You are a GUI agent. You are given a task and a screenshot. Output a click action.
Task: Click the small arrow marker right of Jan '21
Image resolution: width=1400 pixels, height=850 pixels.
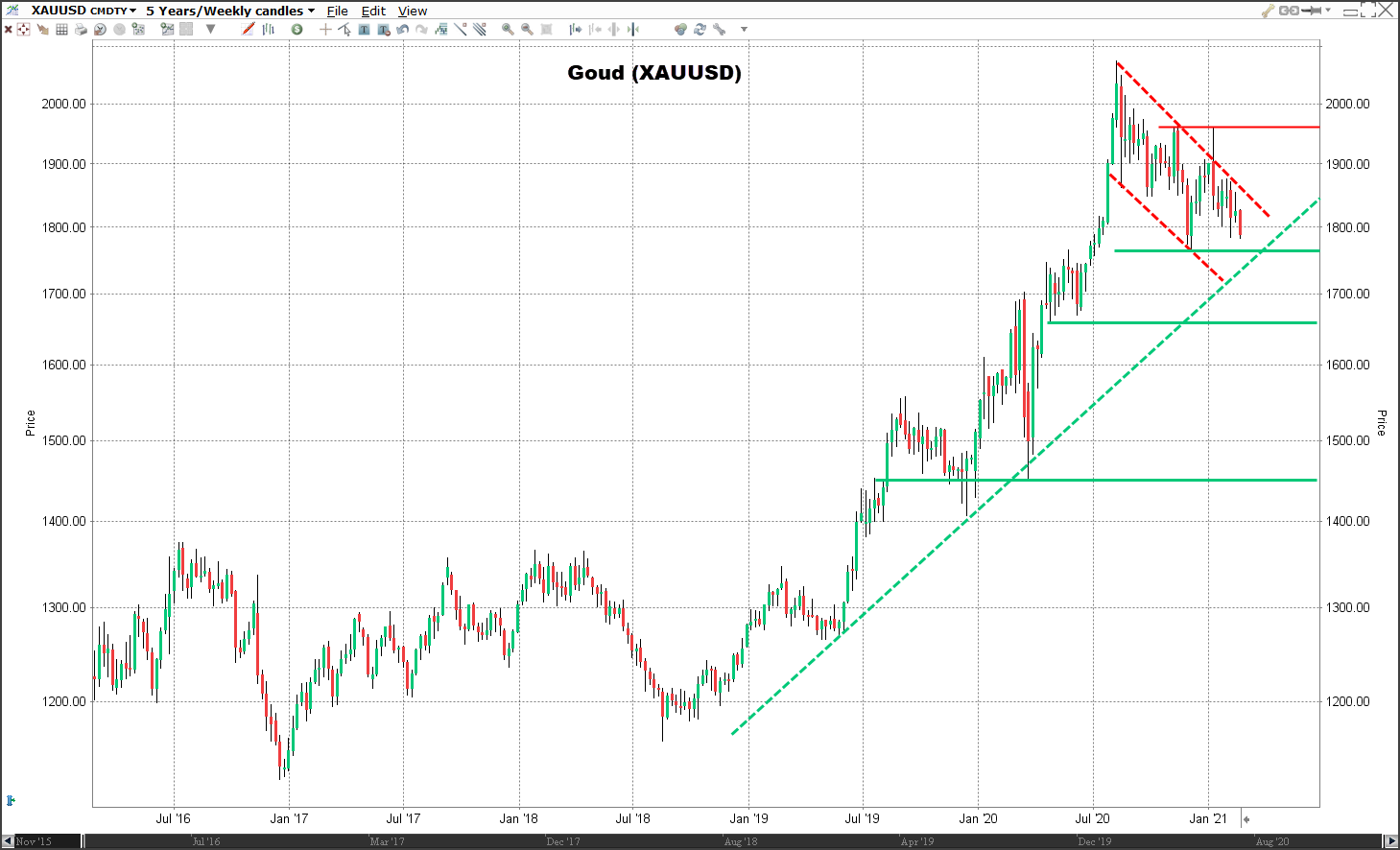pyautogui.click(x=1246, y=819)
